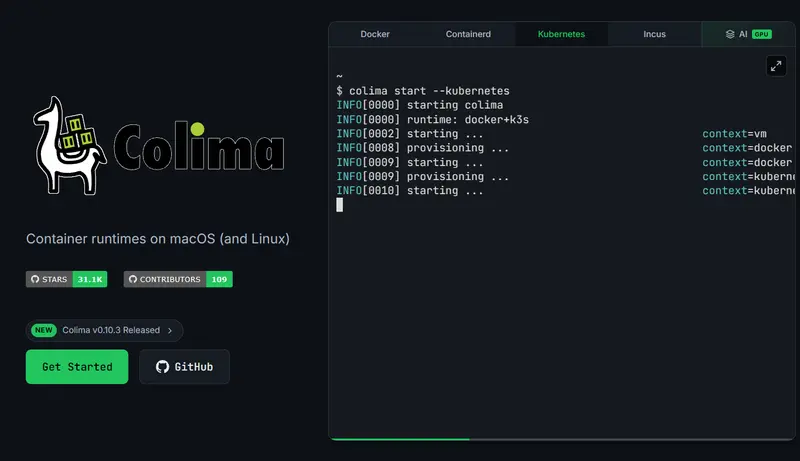Open the AI tab
Screen dimensions: 800x461
coord(748,34)
